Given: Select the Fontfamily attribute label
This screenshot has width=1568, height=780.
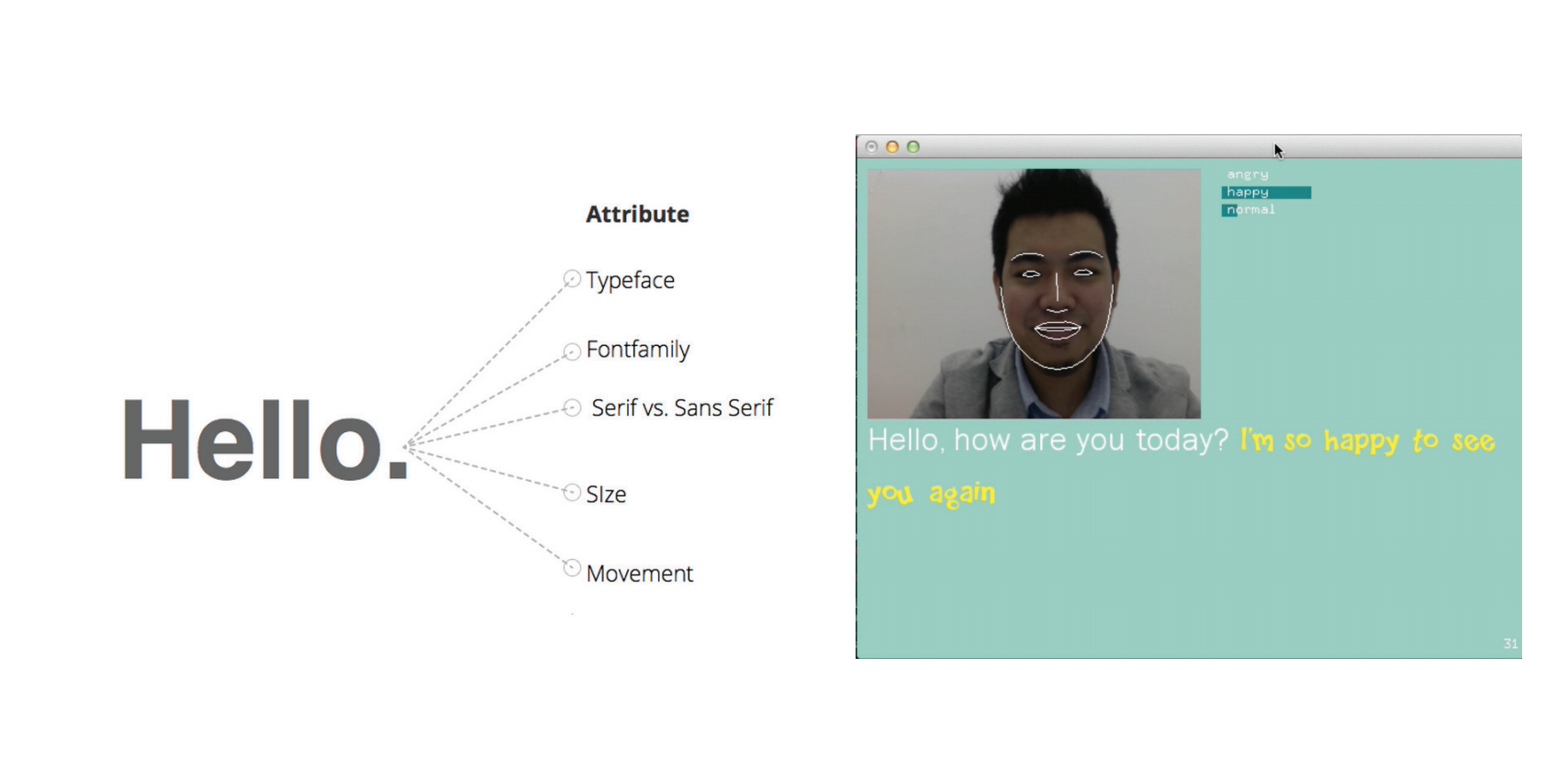Looking at the screenshot, I should [x=638, y=350].
